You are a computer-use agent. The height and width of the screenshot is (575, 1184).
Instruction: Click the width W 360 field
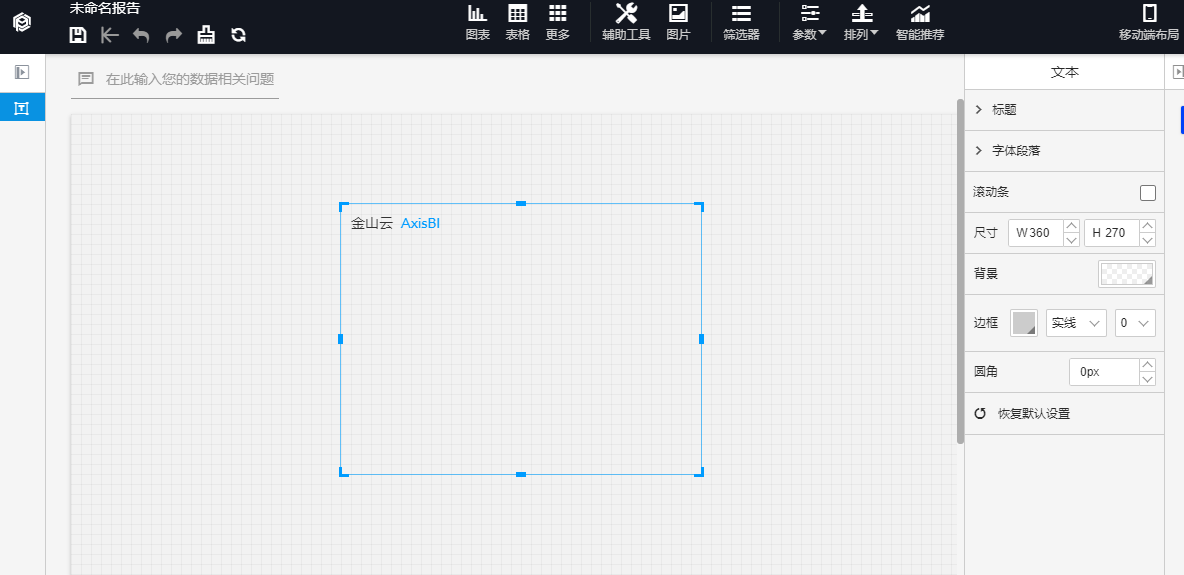(1035, 233)
